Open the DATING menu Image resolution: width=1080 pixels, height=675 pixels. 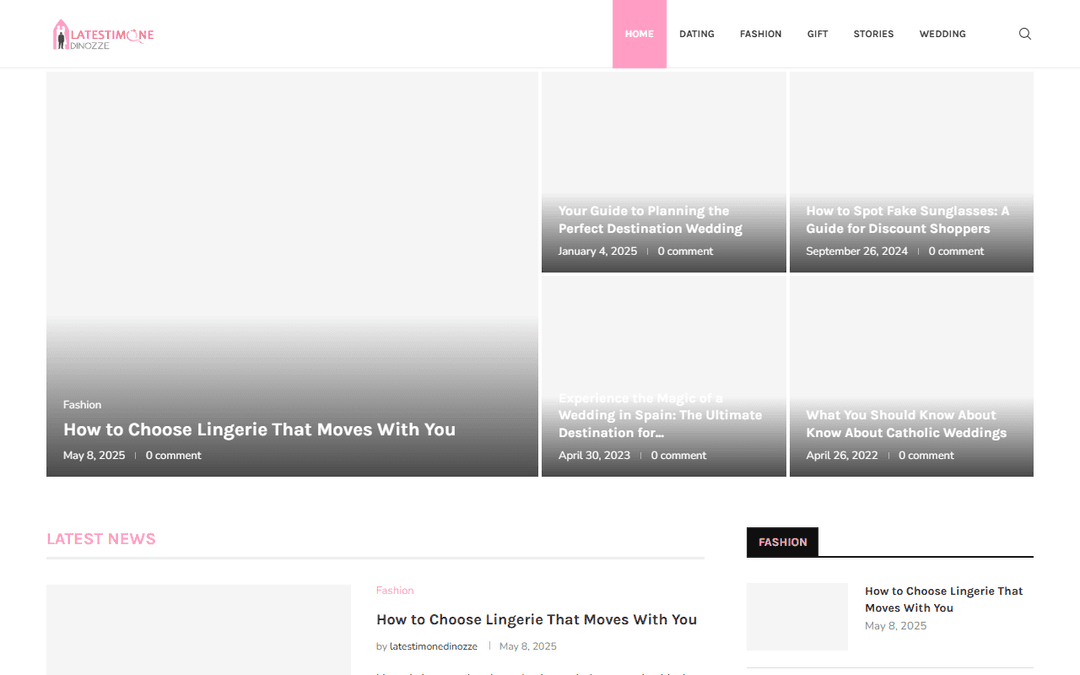696,34
